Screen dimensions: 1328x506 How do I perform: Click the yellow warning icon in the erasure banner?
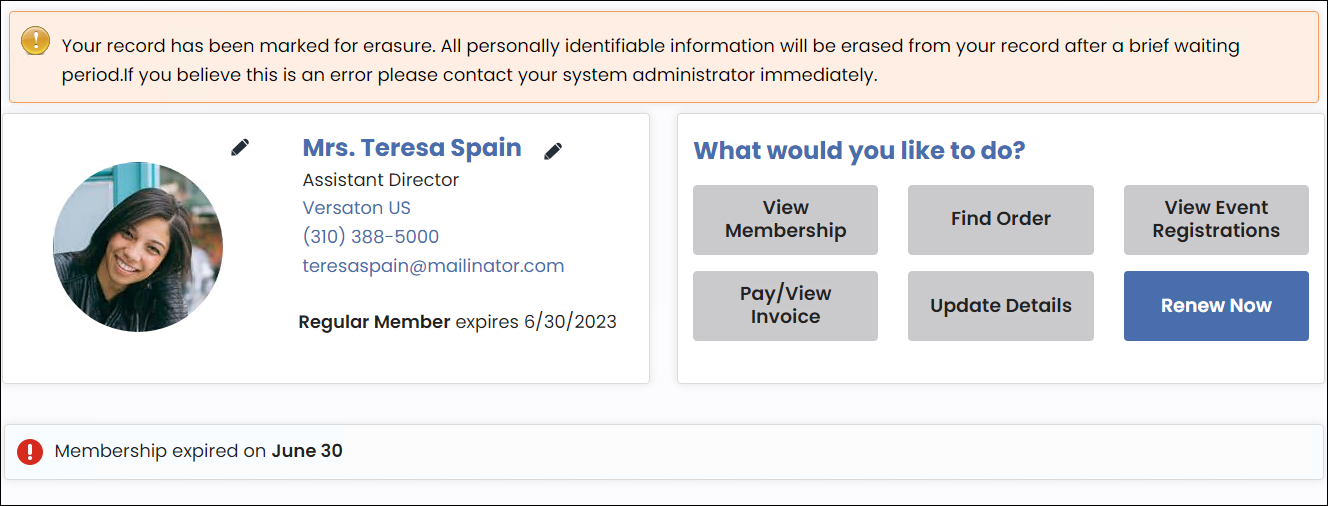click(x=35, y=40)
